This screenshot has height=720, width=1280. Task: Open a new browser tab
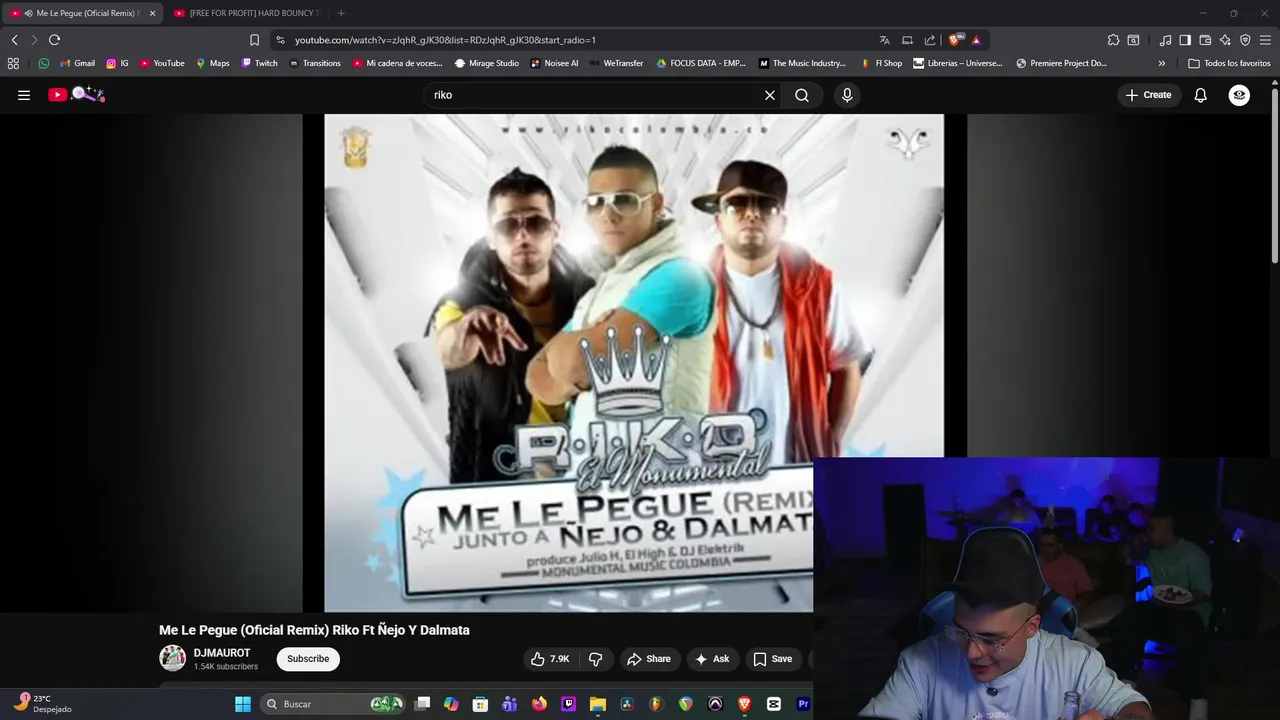(341, 13)
